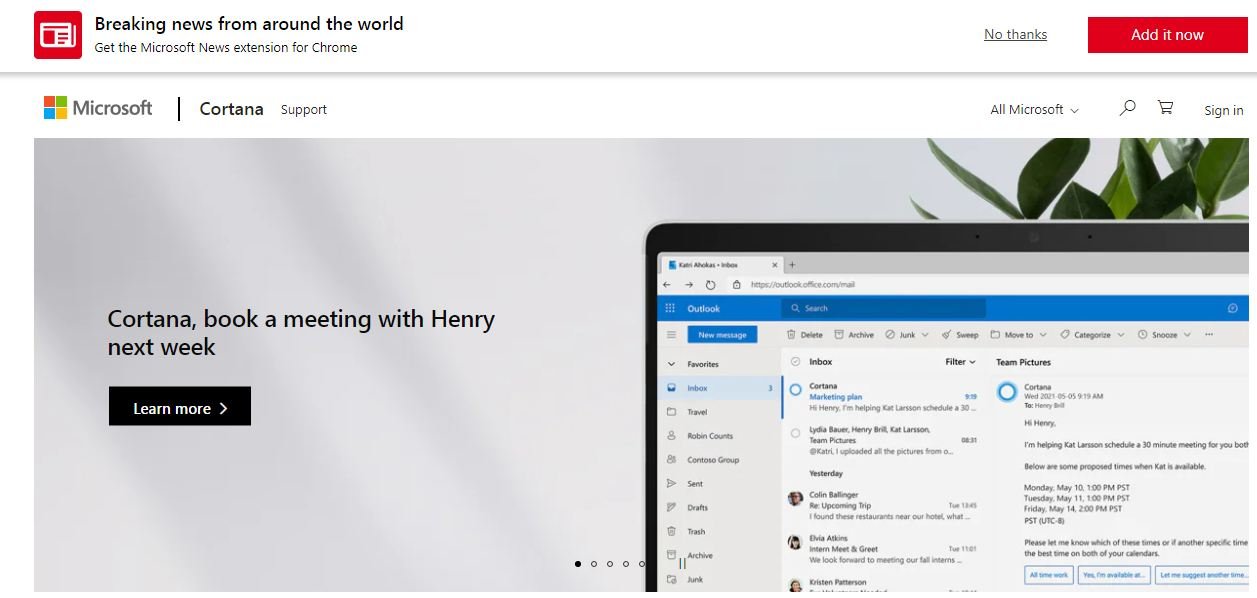Close the Katri Ahokas Inbox tab
This screenshot has height=598, width=1257.
(774, 265)
